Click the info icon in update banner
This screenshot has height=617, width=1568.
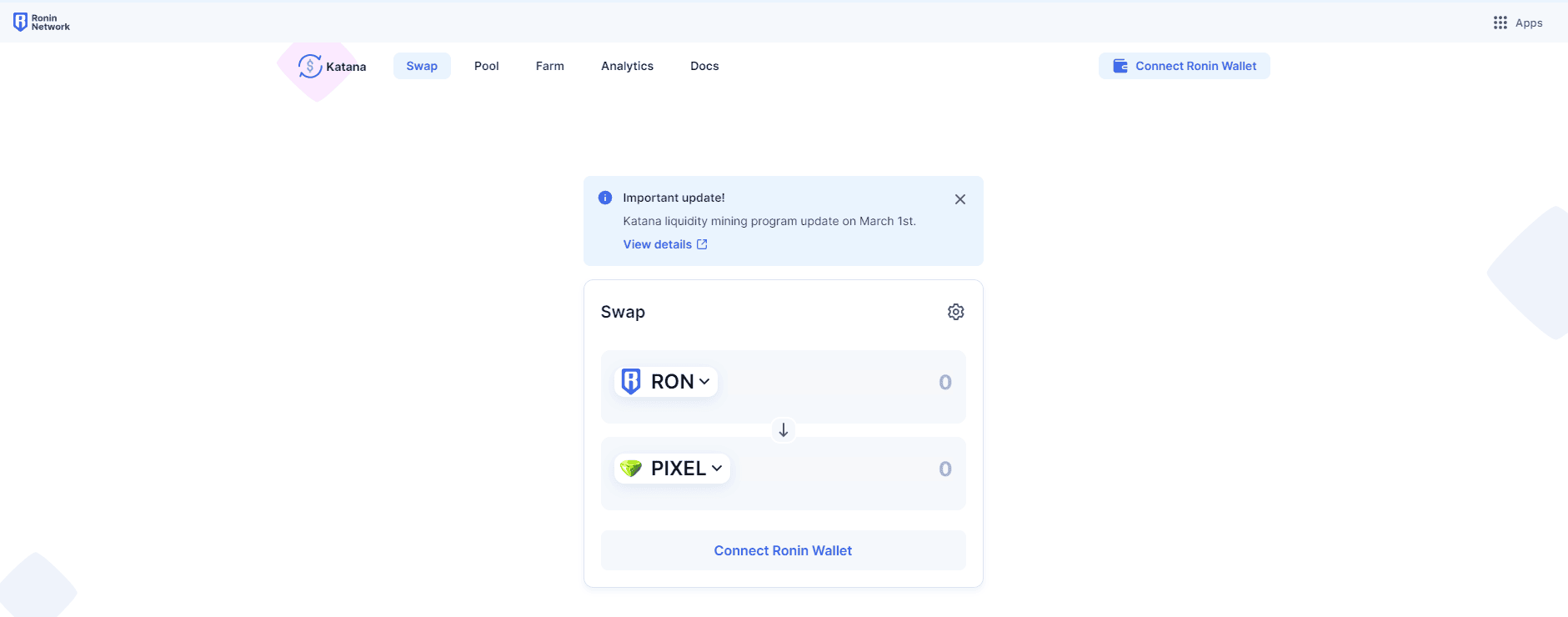605,198
